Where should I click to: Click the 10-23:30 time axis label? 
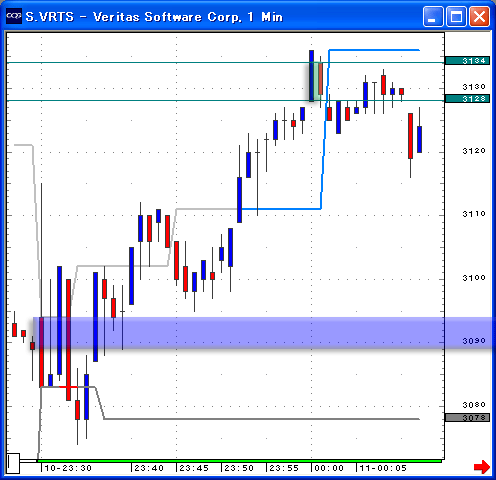point(68,468)
